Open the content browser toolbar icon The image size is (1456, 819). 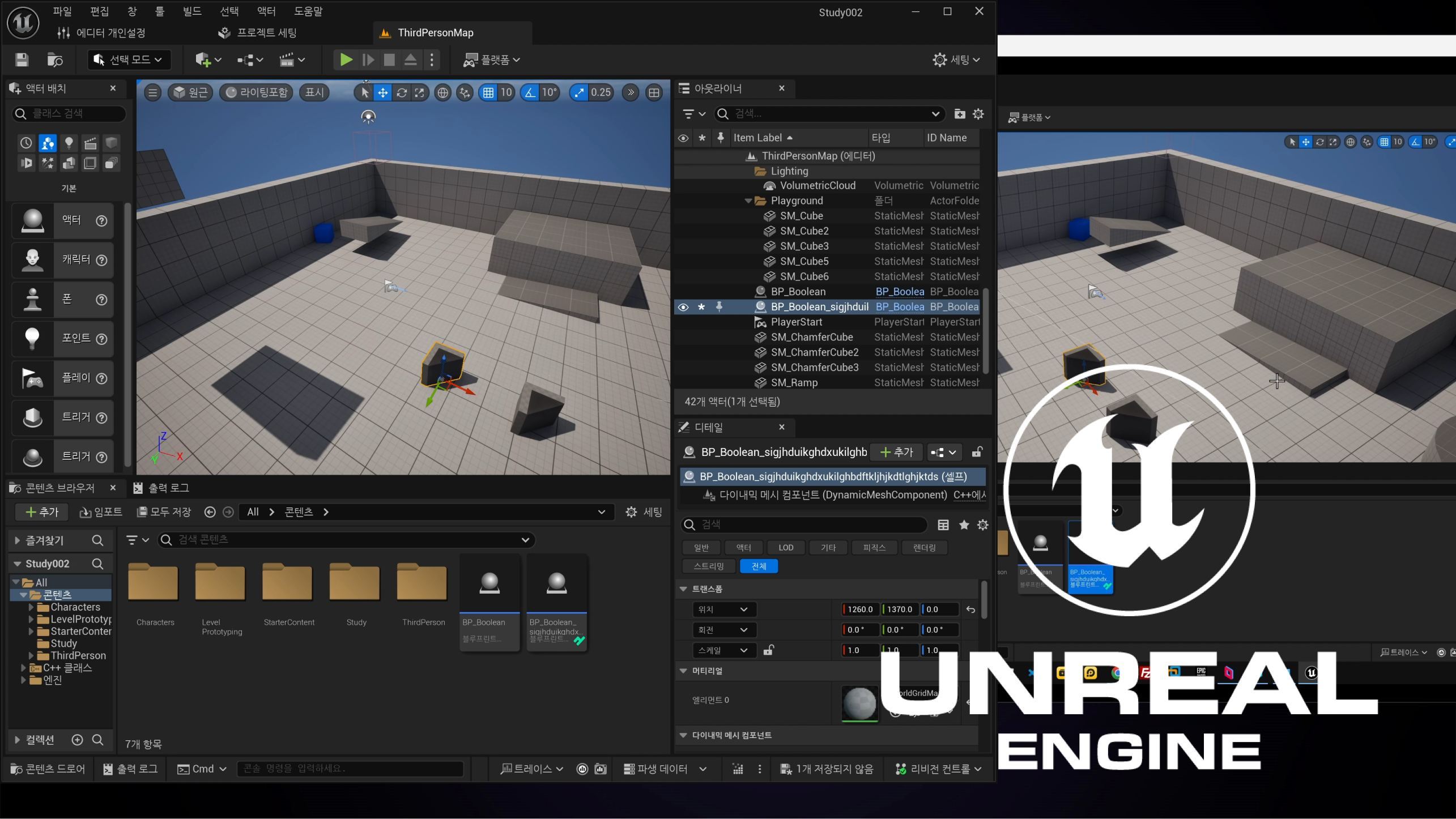tap(55, 59)
